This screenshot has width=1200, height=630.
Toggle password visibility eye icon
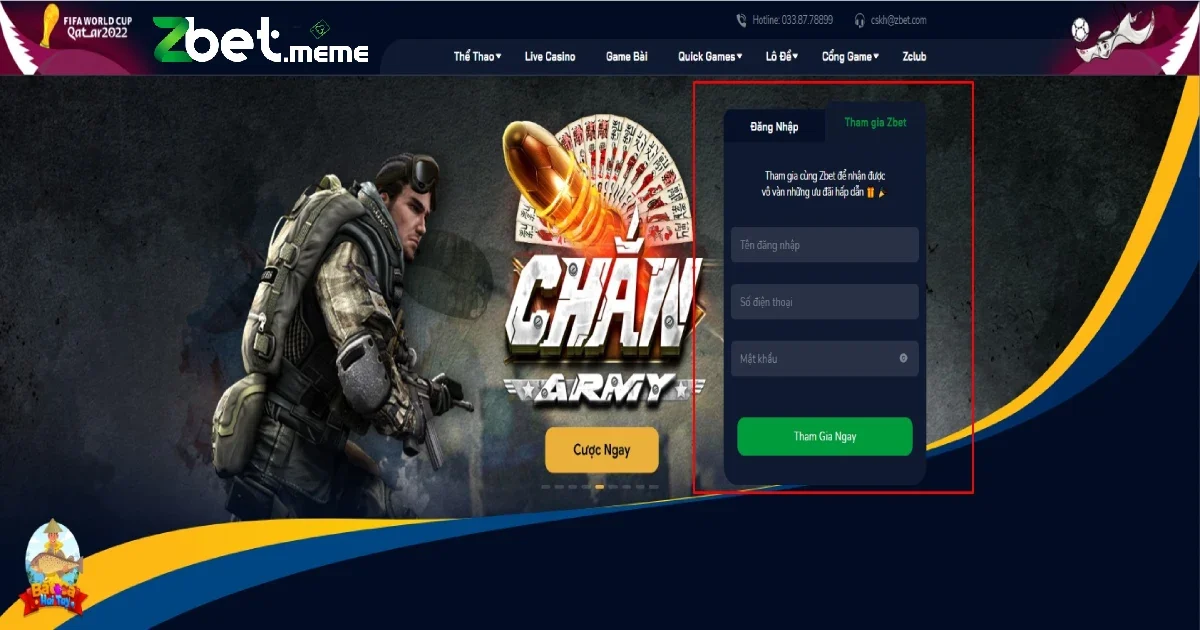903,358
